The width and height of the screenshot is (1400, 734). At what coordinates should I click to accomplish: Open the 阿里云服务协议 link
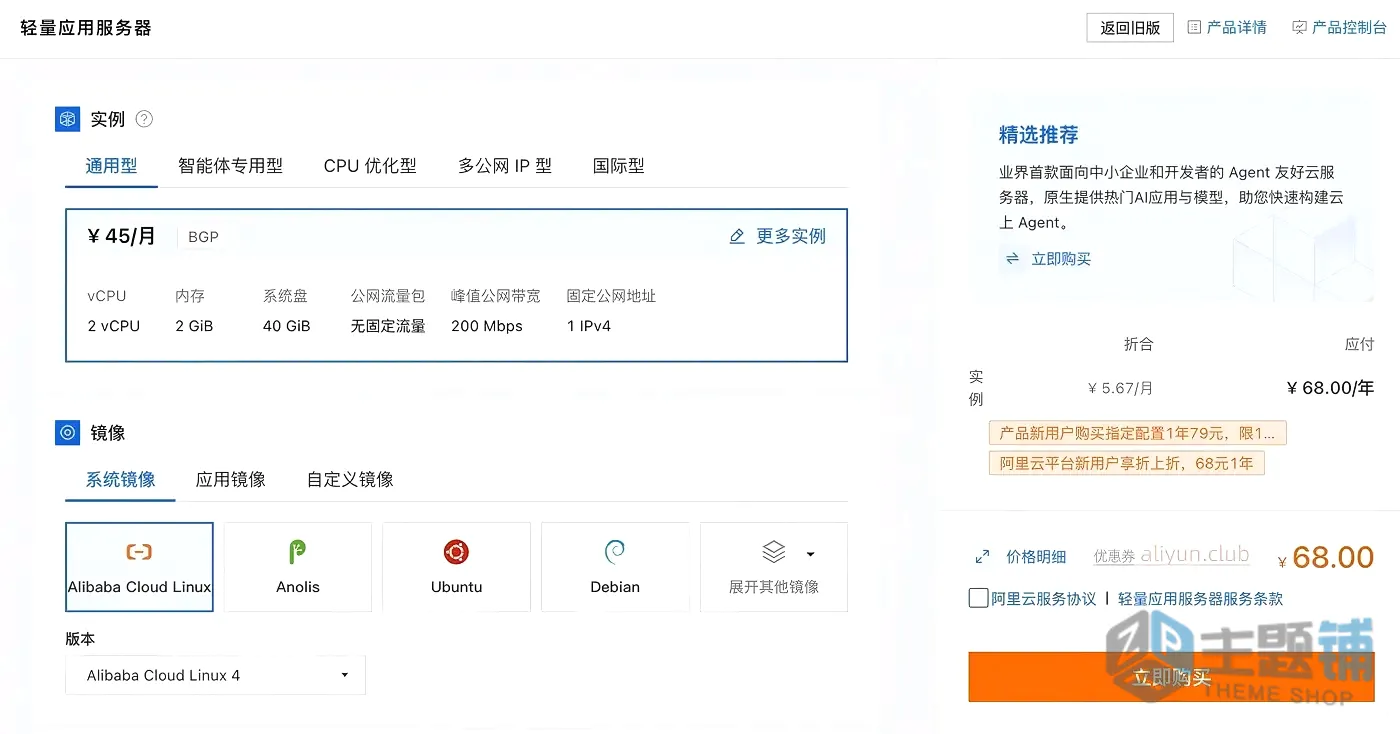(1044, 599)
